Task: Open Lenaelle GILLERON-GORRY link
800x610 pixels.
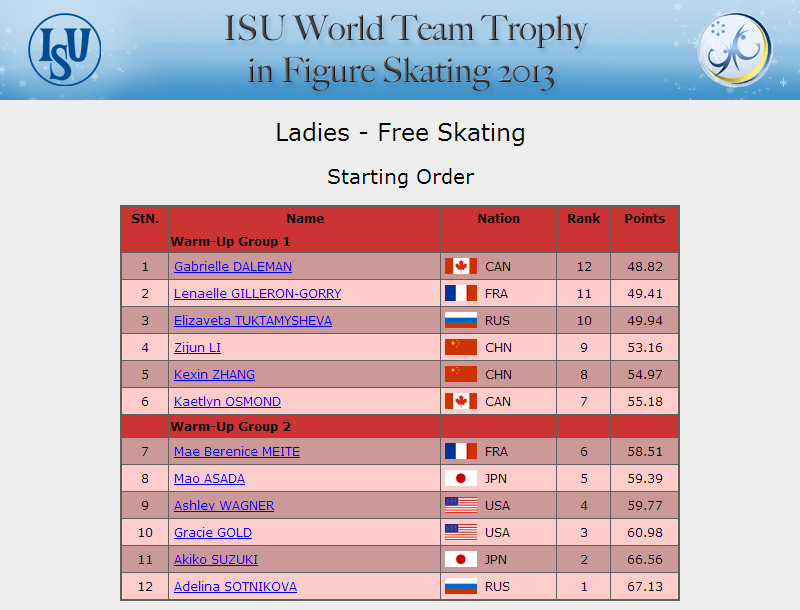Action: [x=258, y=294]
